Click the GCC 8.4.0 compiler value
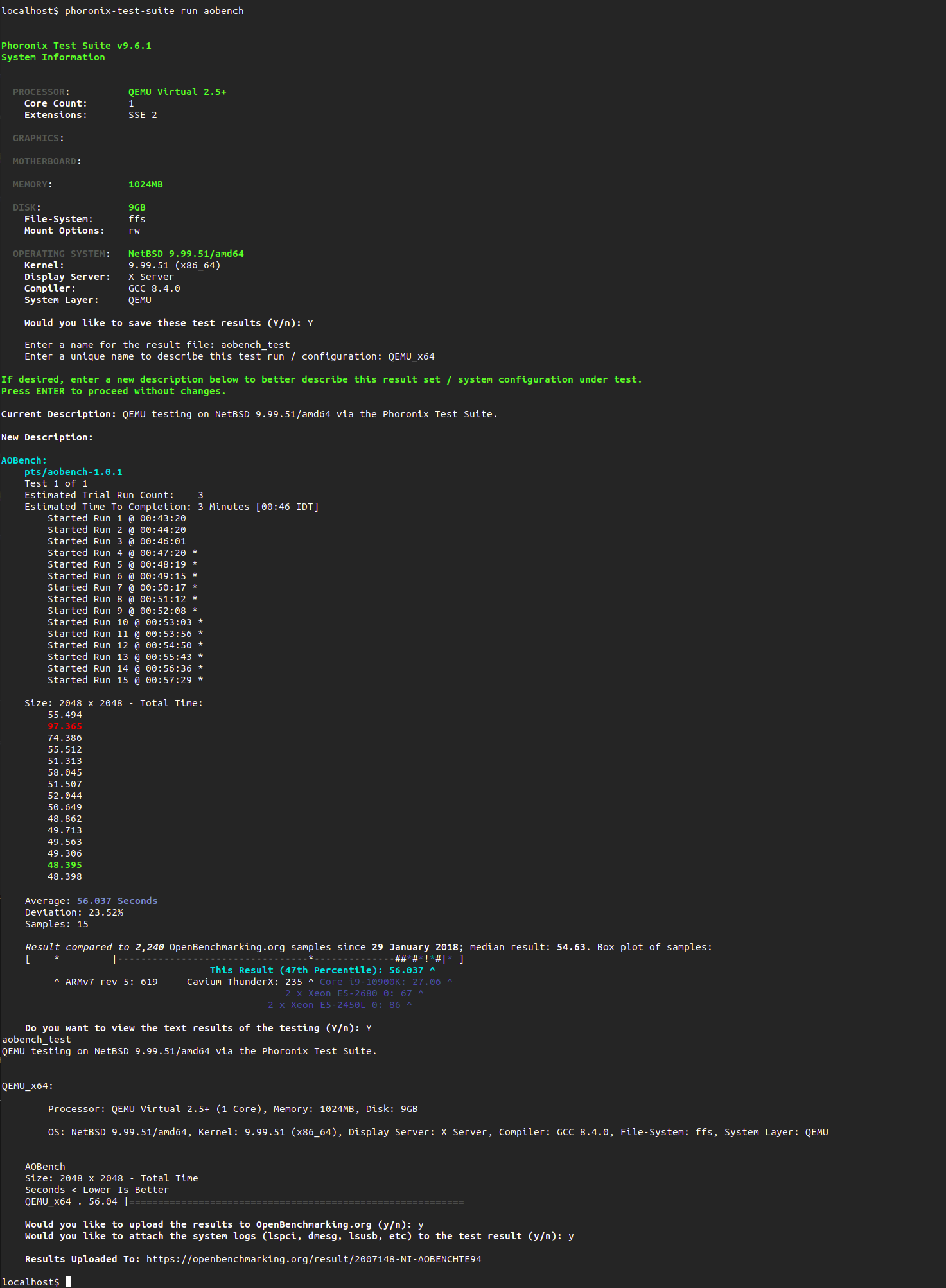The height and width of the screenshot is (1288, 946). (154, 288)
